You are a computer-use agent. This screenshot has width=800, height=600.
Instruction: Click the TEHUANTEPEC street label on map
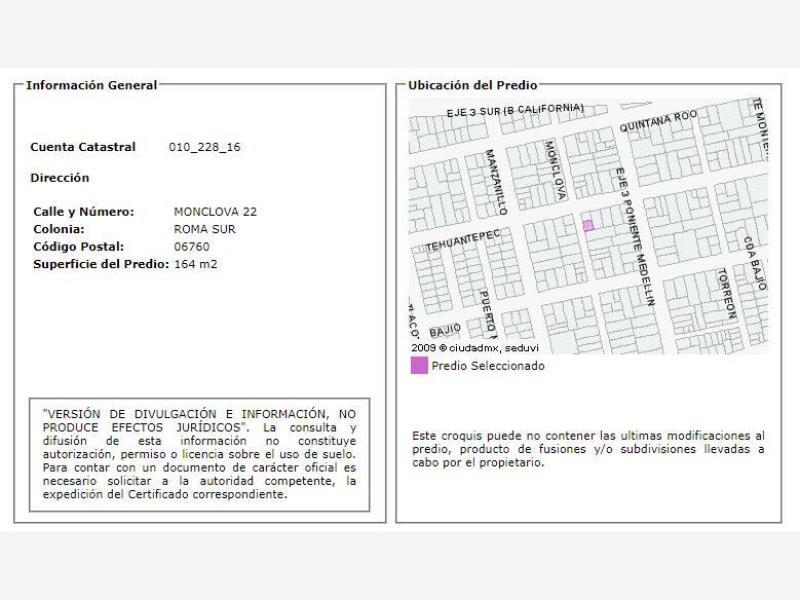[x=463, y=240]
